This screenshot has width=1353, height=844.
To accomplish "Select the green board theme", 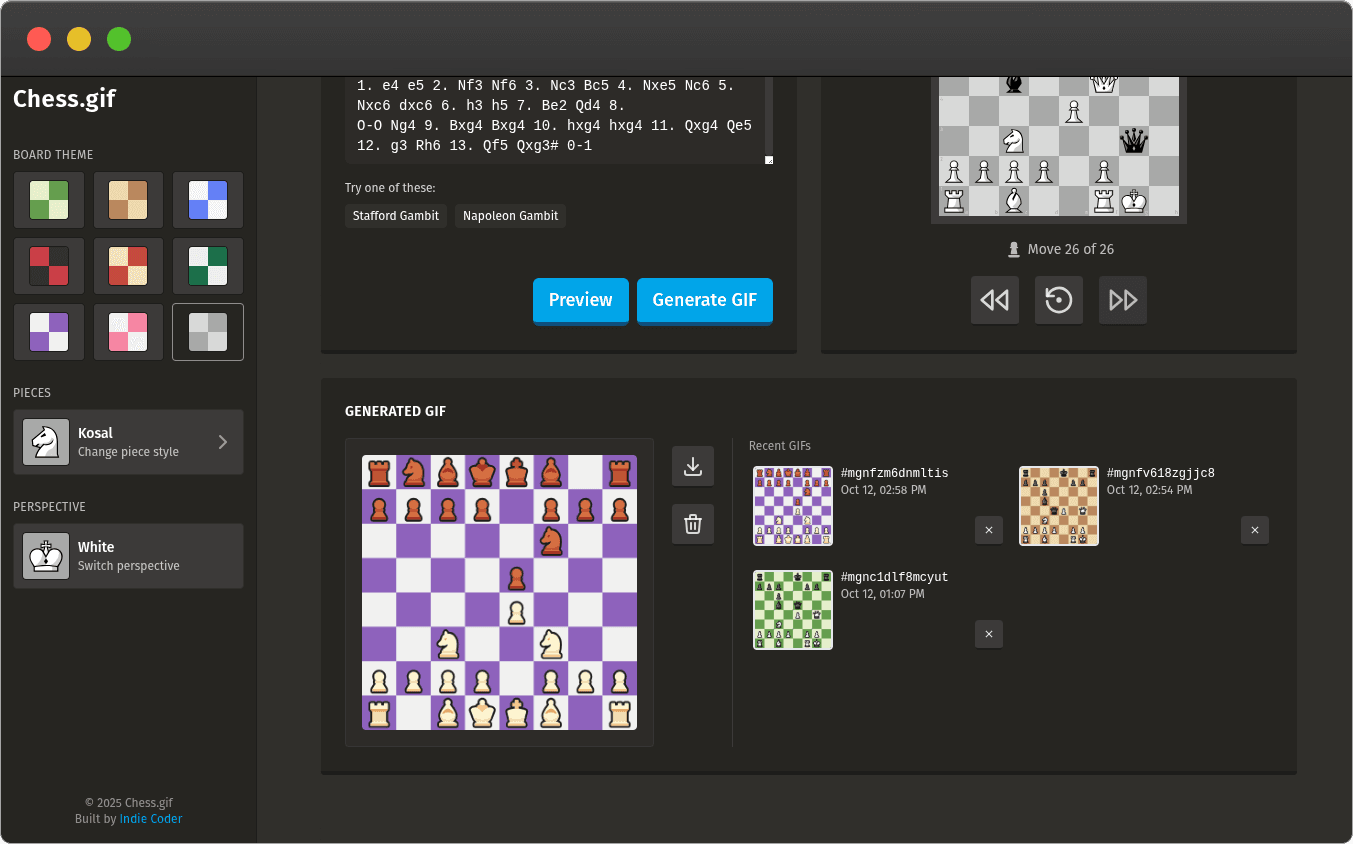I will (x=48, y=200).
